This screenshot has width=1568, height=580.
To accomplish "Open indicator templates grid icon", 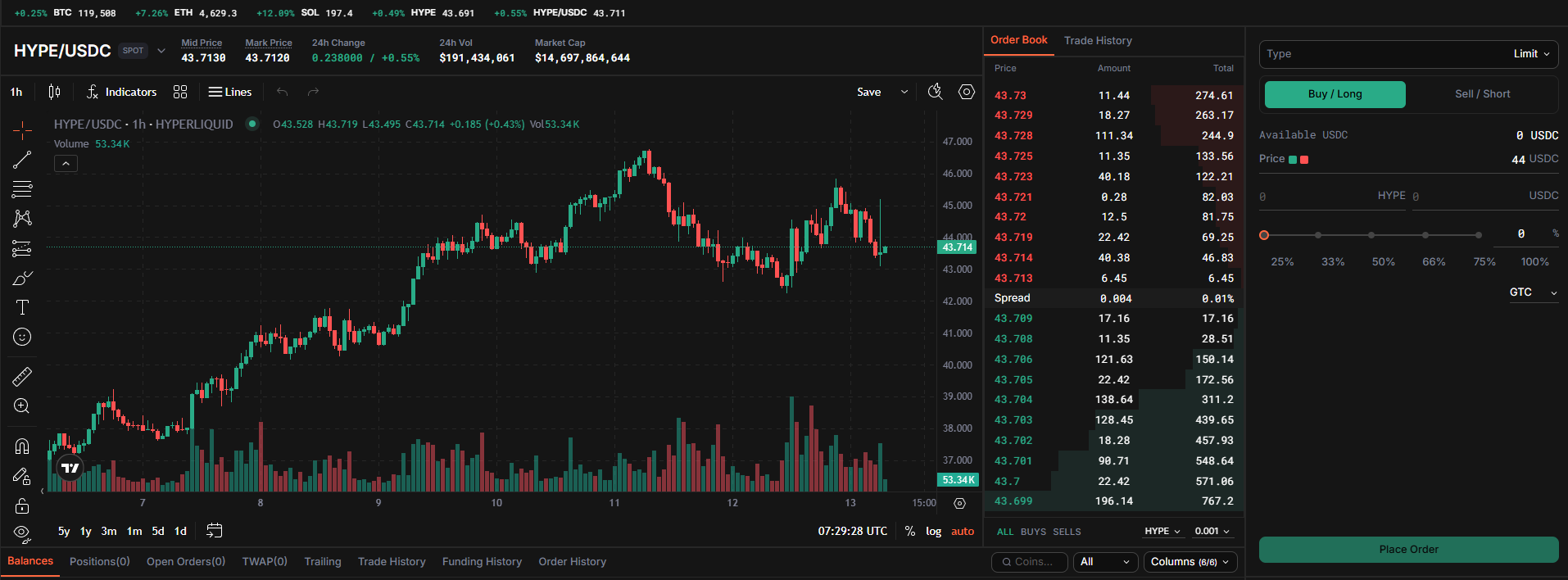I will pyautogui.click(x=180, y=92).
